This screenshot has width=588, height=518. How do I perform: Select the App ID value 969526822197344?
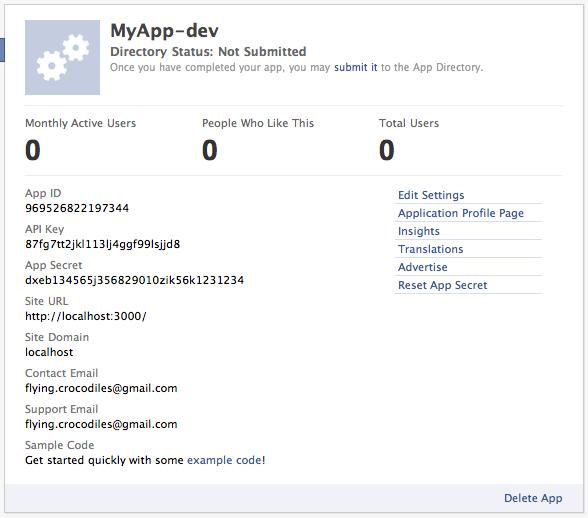point(77,208)
